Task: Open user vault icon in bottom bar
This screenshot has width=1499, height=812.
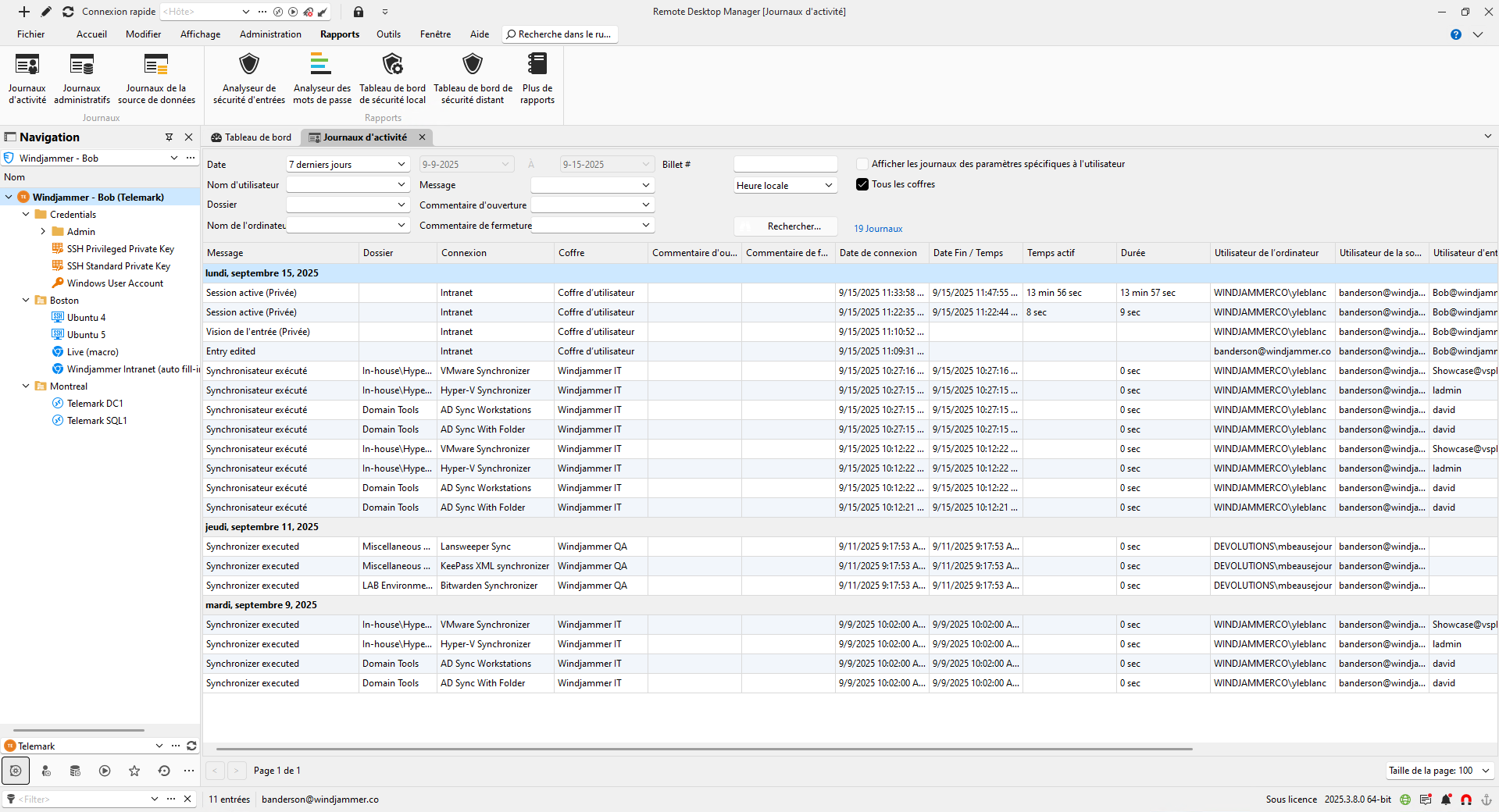Action: pyautogui.click(x=46, y=771)
